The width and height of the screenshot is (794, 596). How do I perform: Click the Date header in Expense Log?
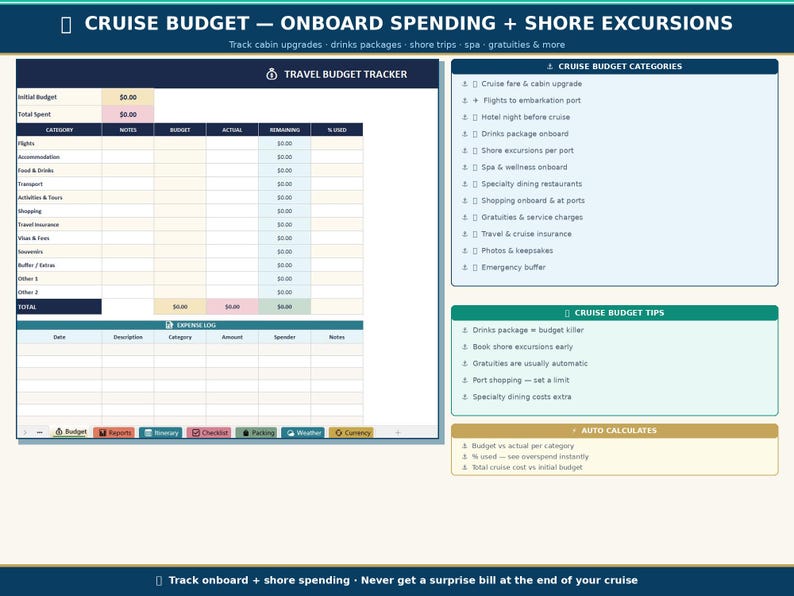(x=59, y=337)
